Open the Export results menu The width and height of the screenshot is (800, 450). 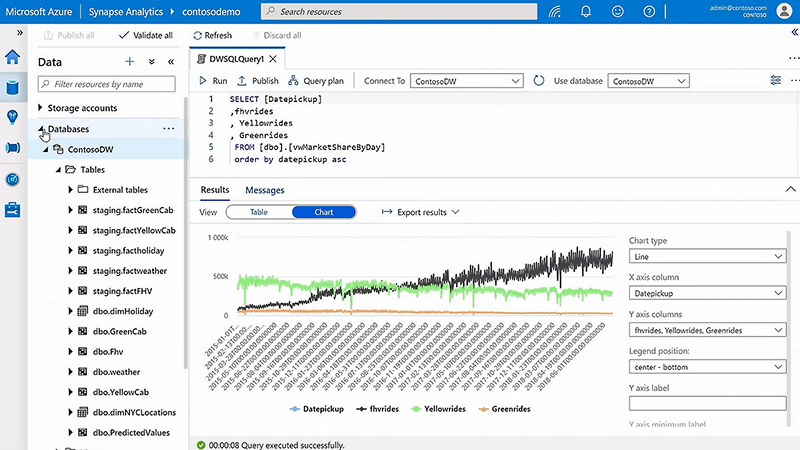(x=420, y=212)
